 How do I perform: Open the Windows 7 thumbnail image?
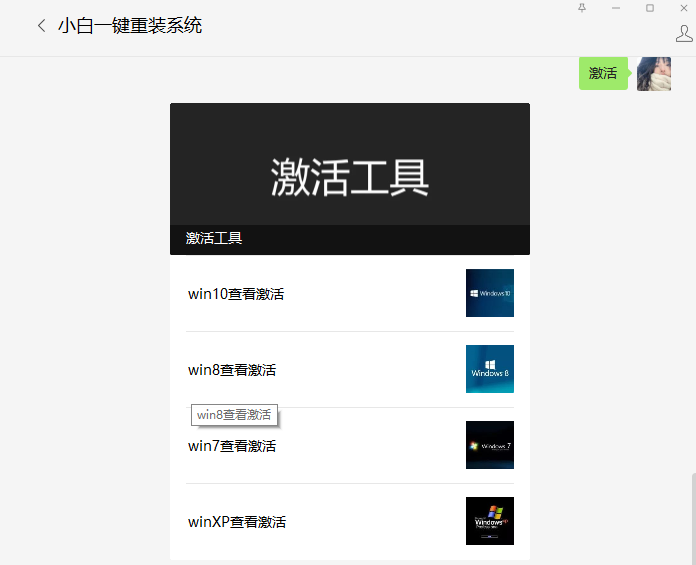coord(489,445)
